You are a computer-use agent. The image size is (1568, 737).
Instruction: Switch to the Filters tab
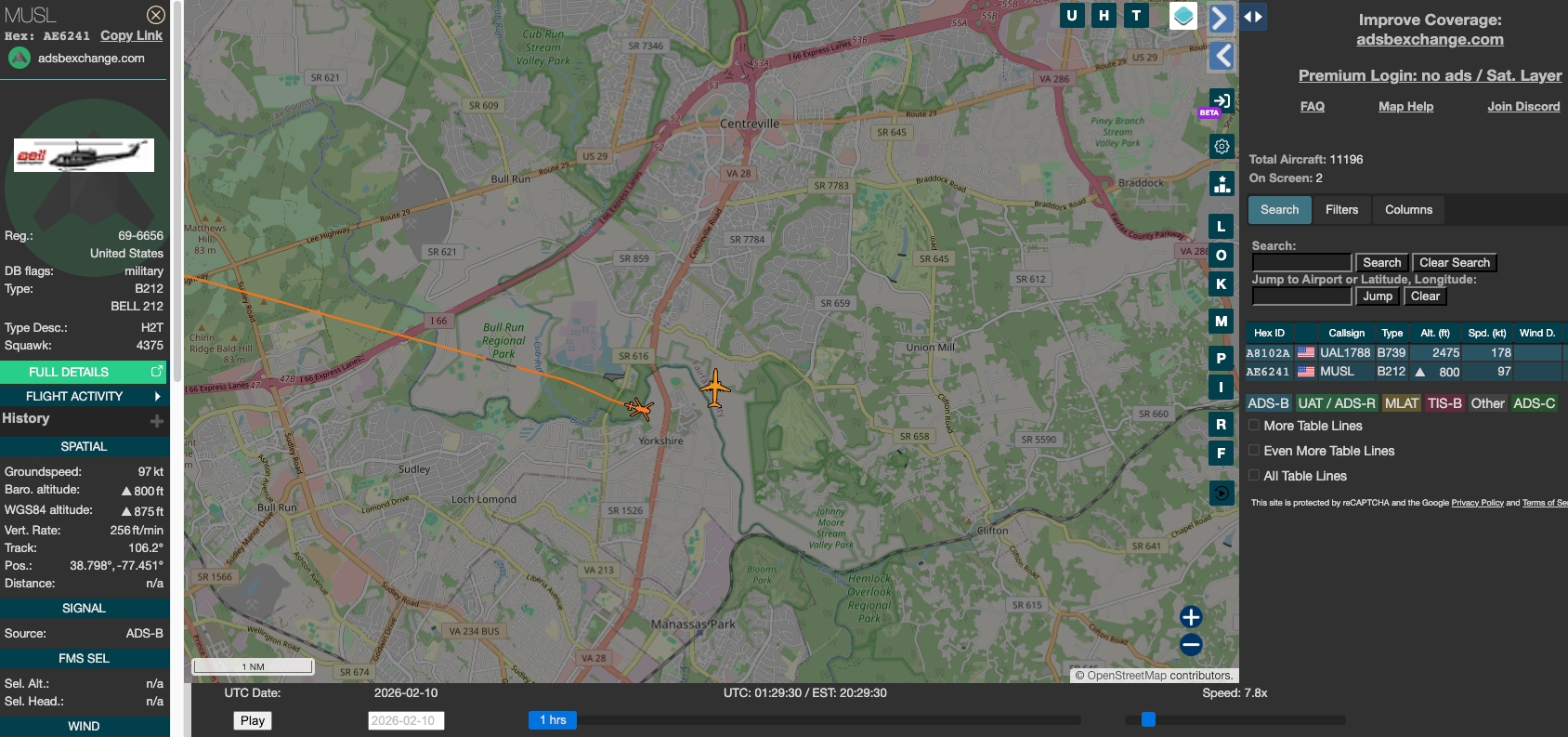1341,210
